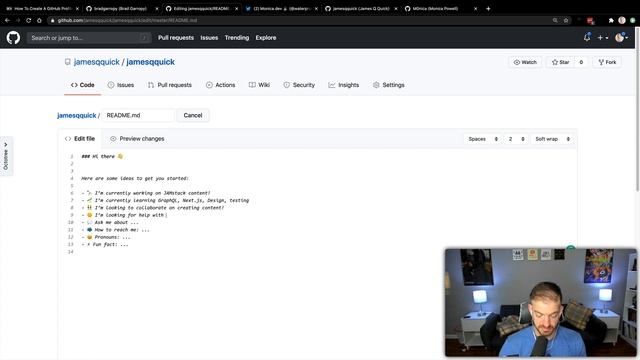Open the GitHub home logo

coord(13,38)
